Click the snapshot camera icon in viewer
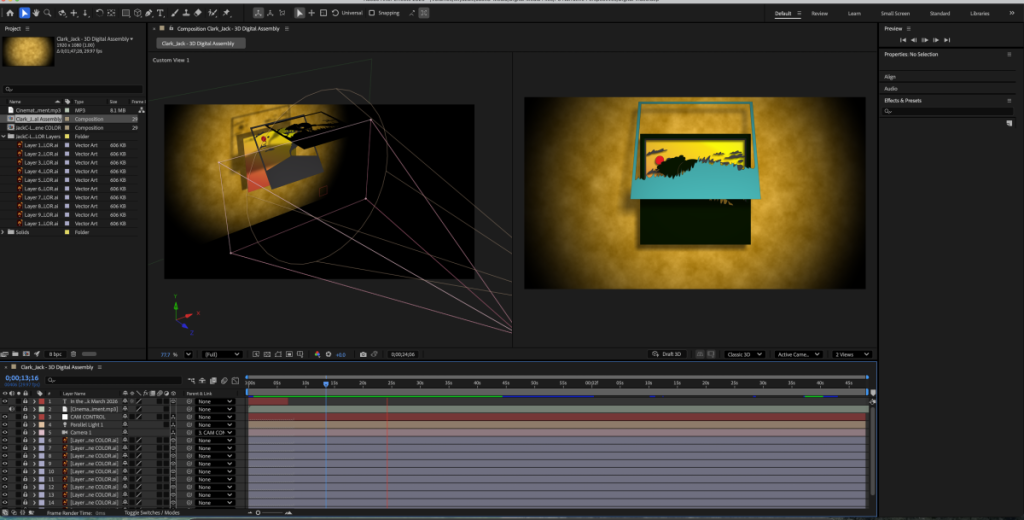 click(363, 354)
